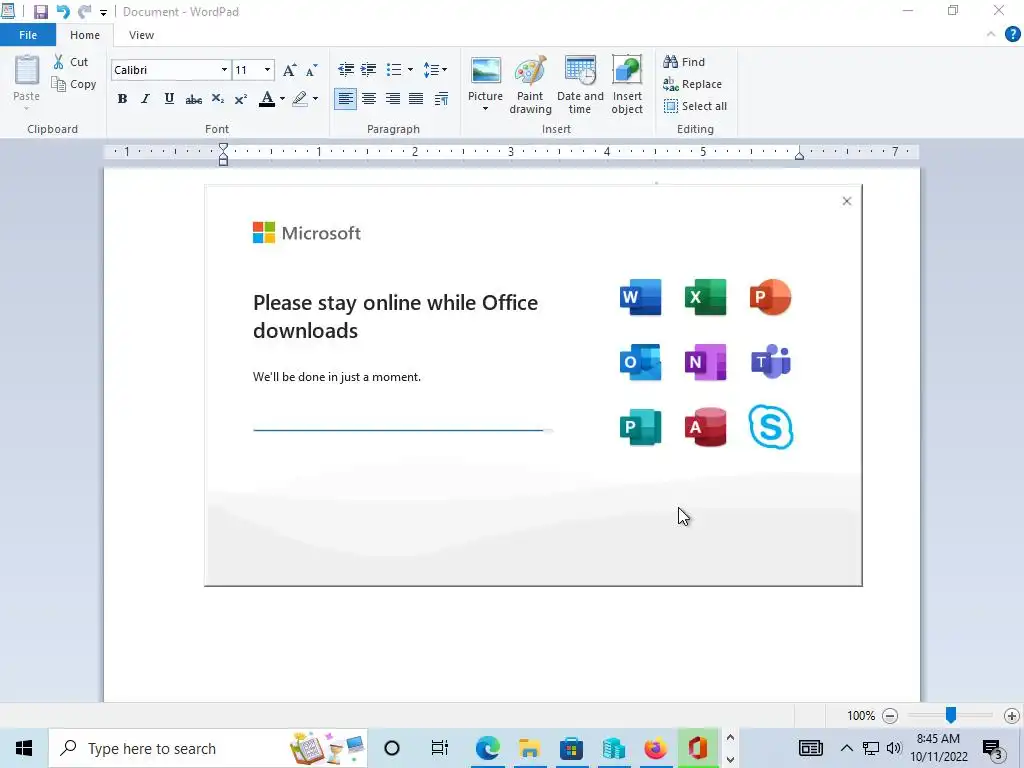This screenshot has width=1024, height=768.
Task: Click Replace in the Editing group
Action: 692,84
